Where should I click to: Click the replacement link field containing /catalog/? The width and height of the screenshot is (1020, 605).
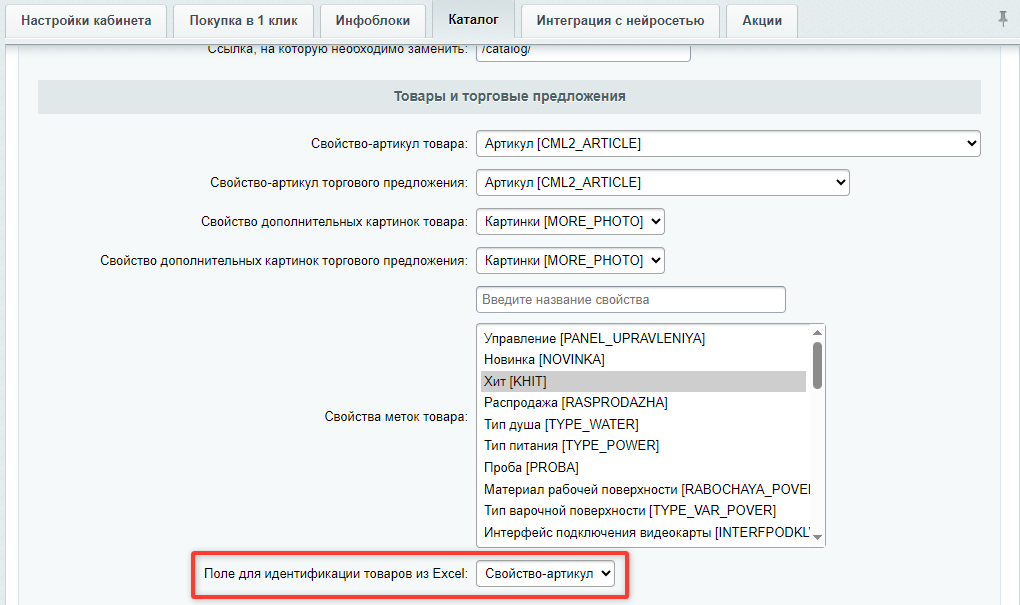pyautogui.click(x=583, y=51)
